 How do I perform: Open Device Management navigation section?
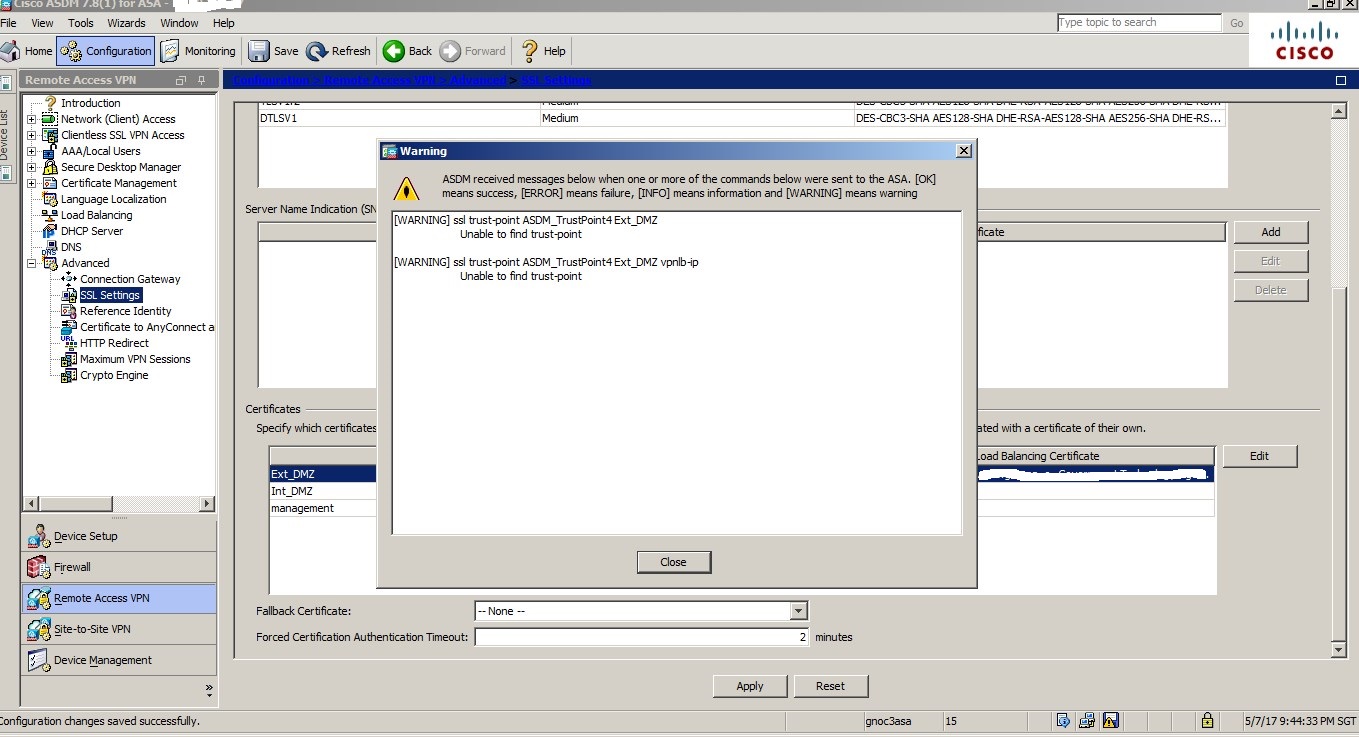pyautogui.click(x=118, y=660)
